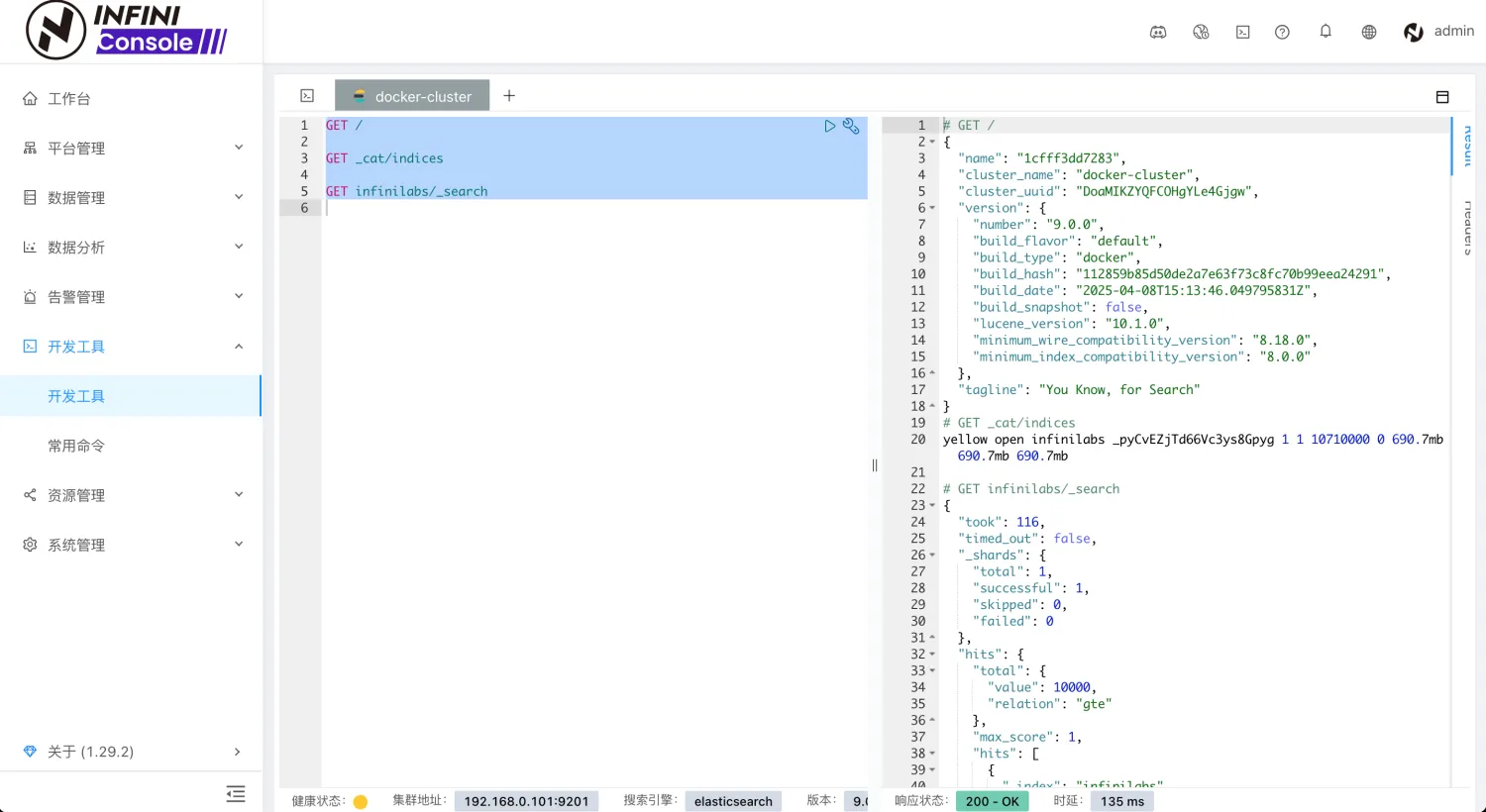Place cursor on empty line 6 in editor
Screen dimensions: 1486x812
[594, 208]
